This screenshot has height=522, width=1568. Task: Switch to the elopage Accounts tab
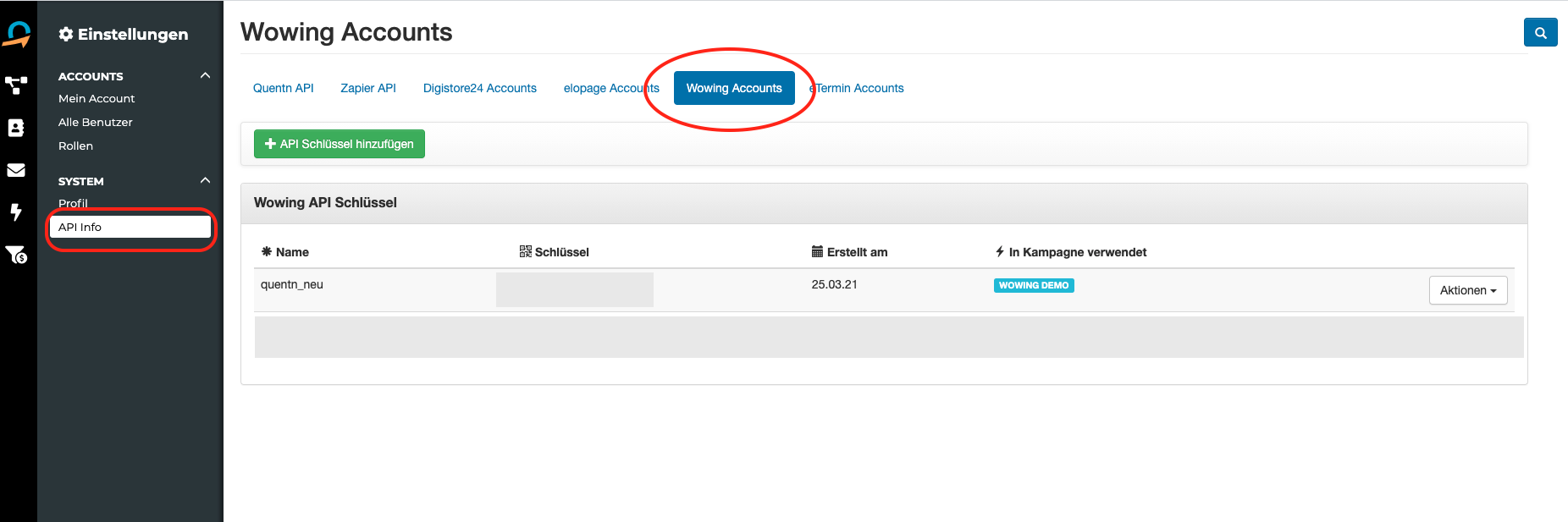coord(611,88)
